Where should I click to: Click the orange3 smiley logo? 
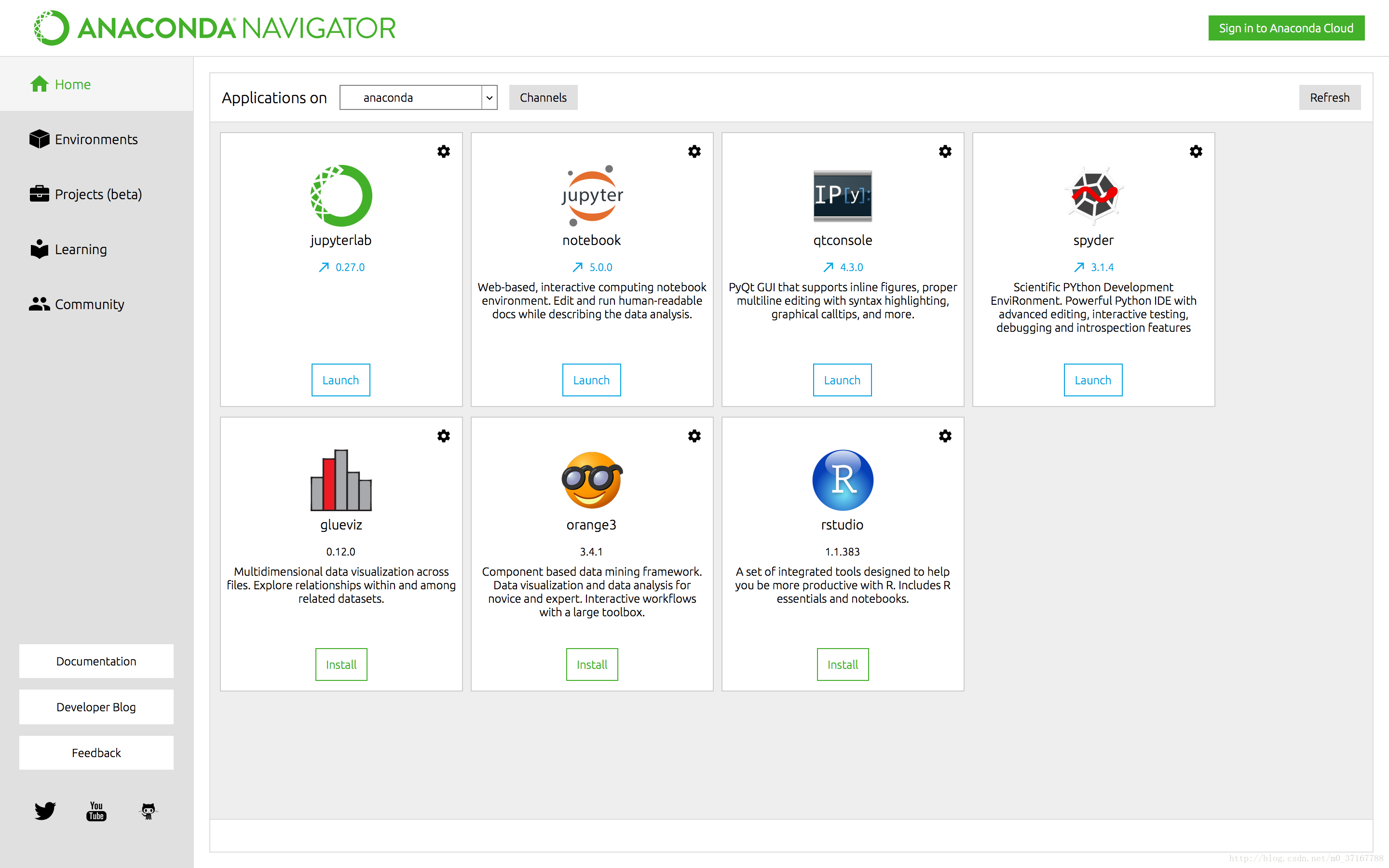[592, 480]
